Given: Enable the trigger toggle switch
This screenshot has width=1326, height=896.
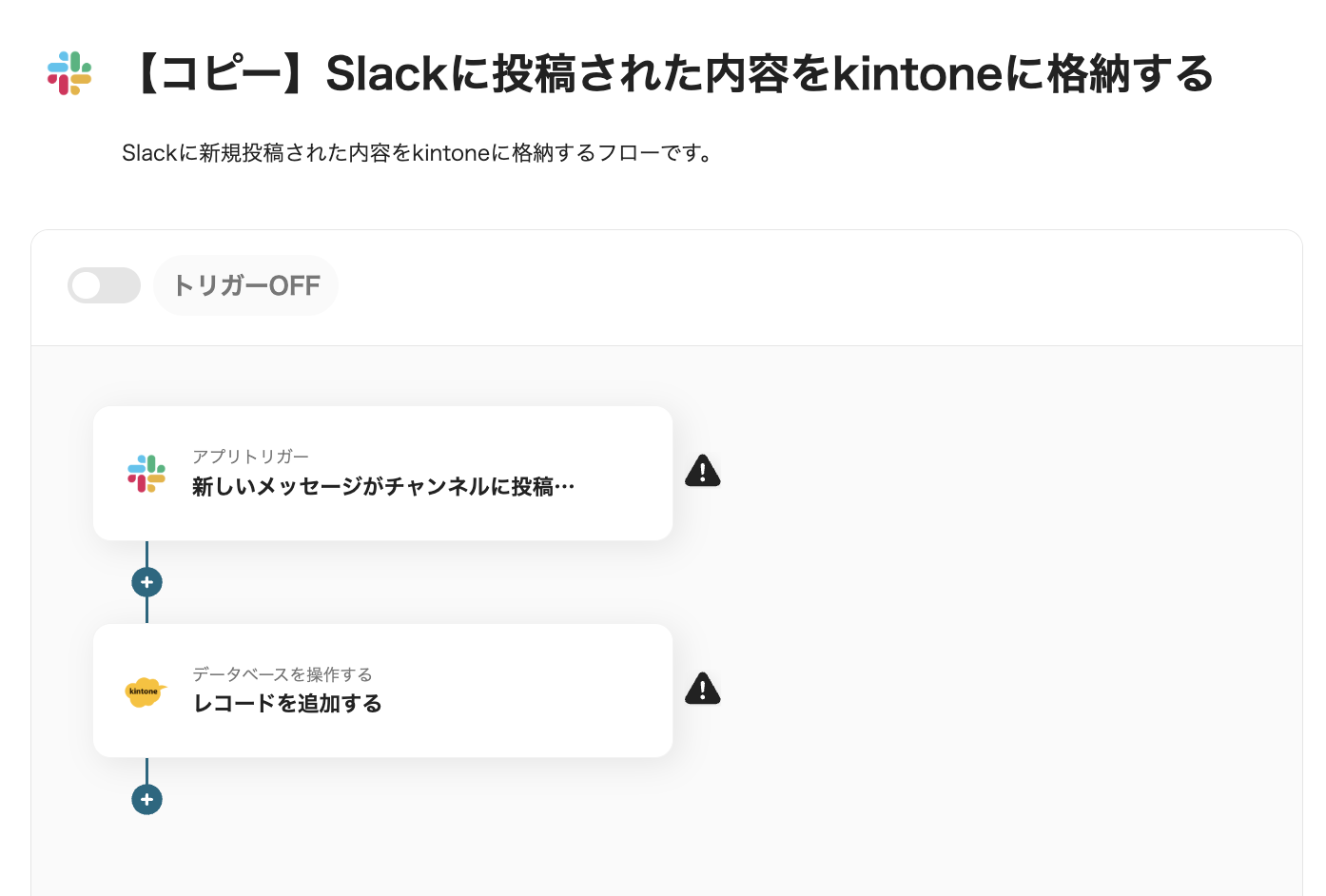Looking at the screenshot, I should pos(104,285).
